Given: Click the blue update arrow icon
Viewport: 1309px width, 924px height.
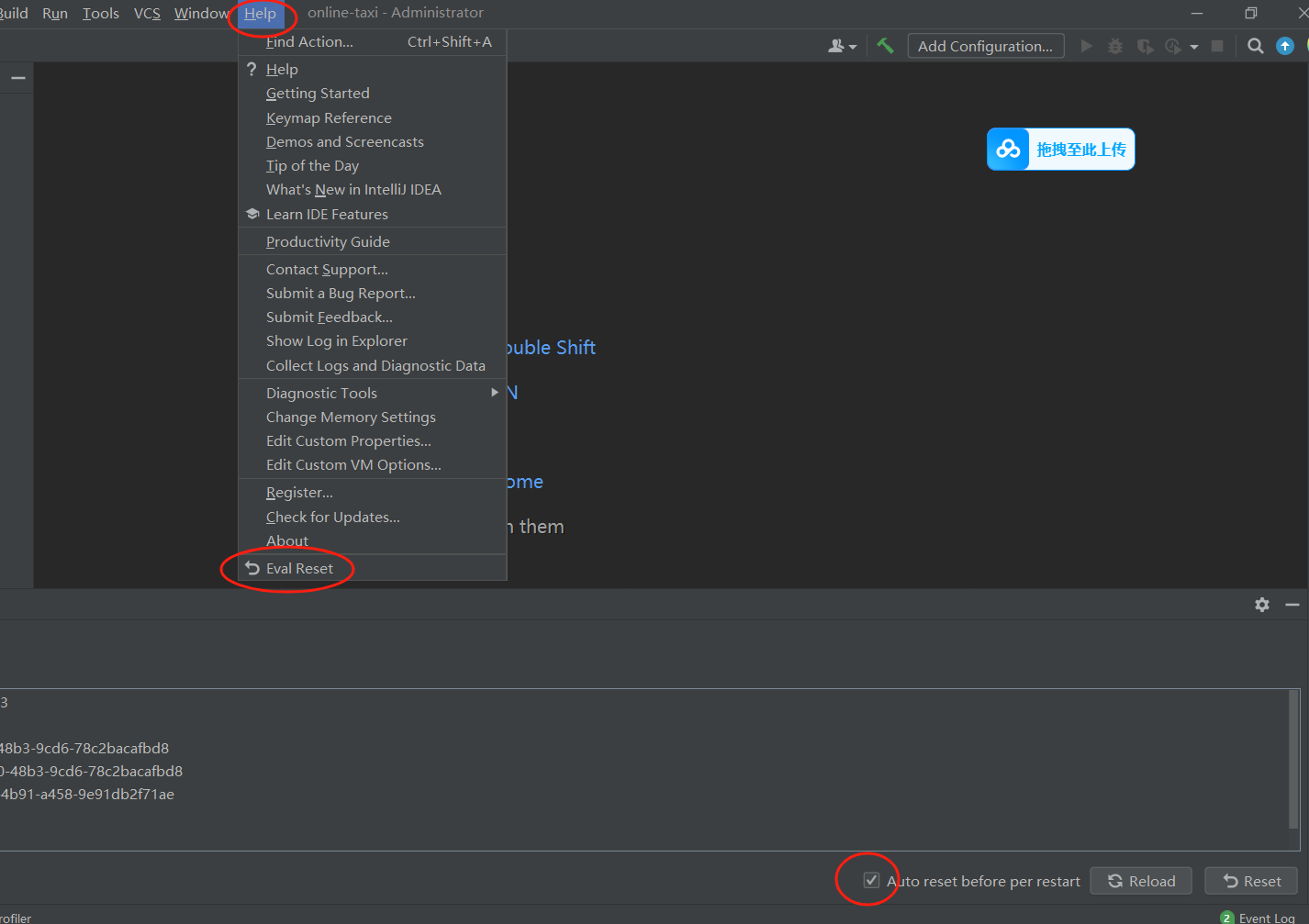Looking at the screenshot, I should (1285, 46).
